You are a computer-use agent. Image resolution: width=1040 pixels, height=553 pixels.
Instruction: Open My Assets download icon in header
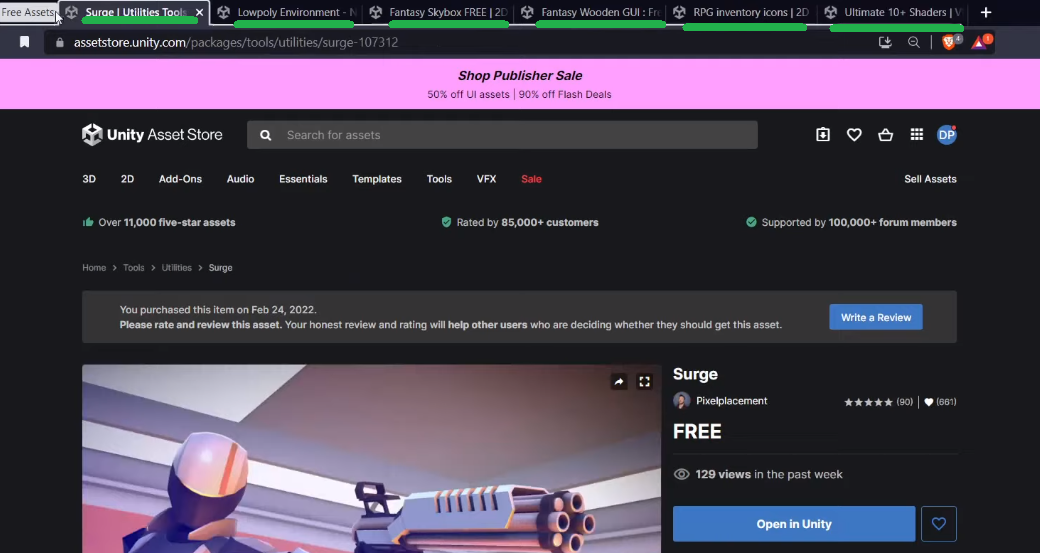tap(822, 135)
